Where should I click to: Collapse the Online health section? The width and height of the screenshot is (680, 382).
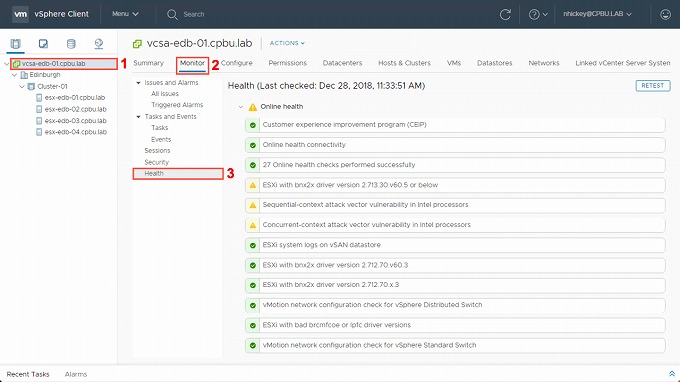pyautogui.click(x=241, y=107)
